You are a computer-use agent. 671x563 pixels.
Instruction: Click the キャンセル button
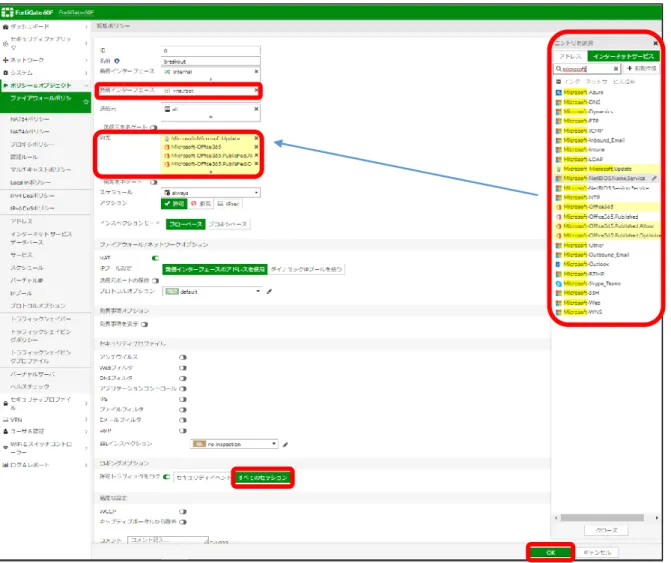pyautogui.click(x=597, y=552)
